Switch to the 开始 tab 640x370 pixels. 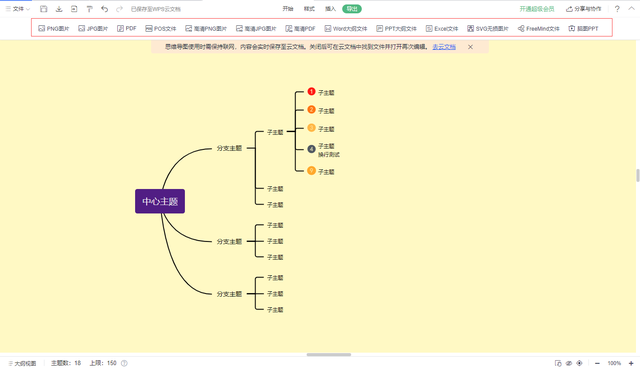288,9
